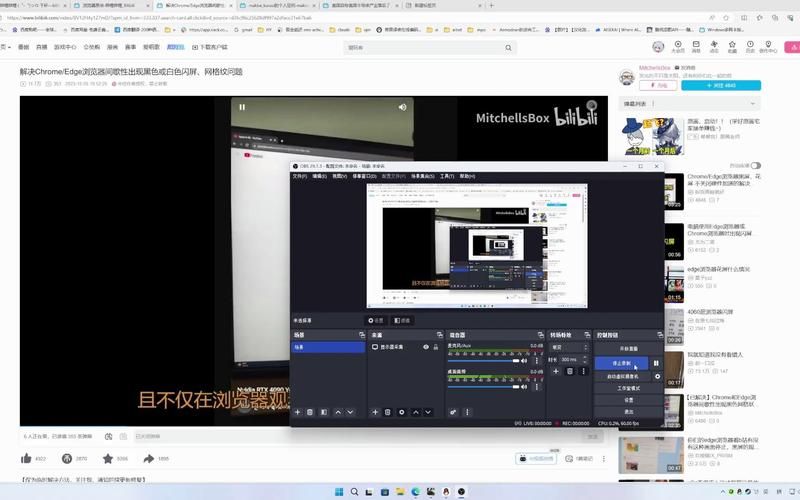Pause the inner video using overlay pause icon

(x=242, y=107)
